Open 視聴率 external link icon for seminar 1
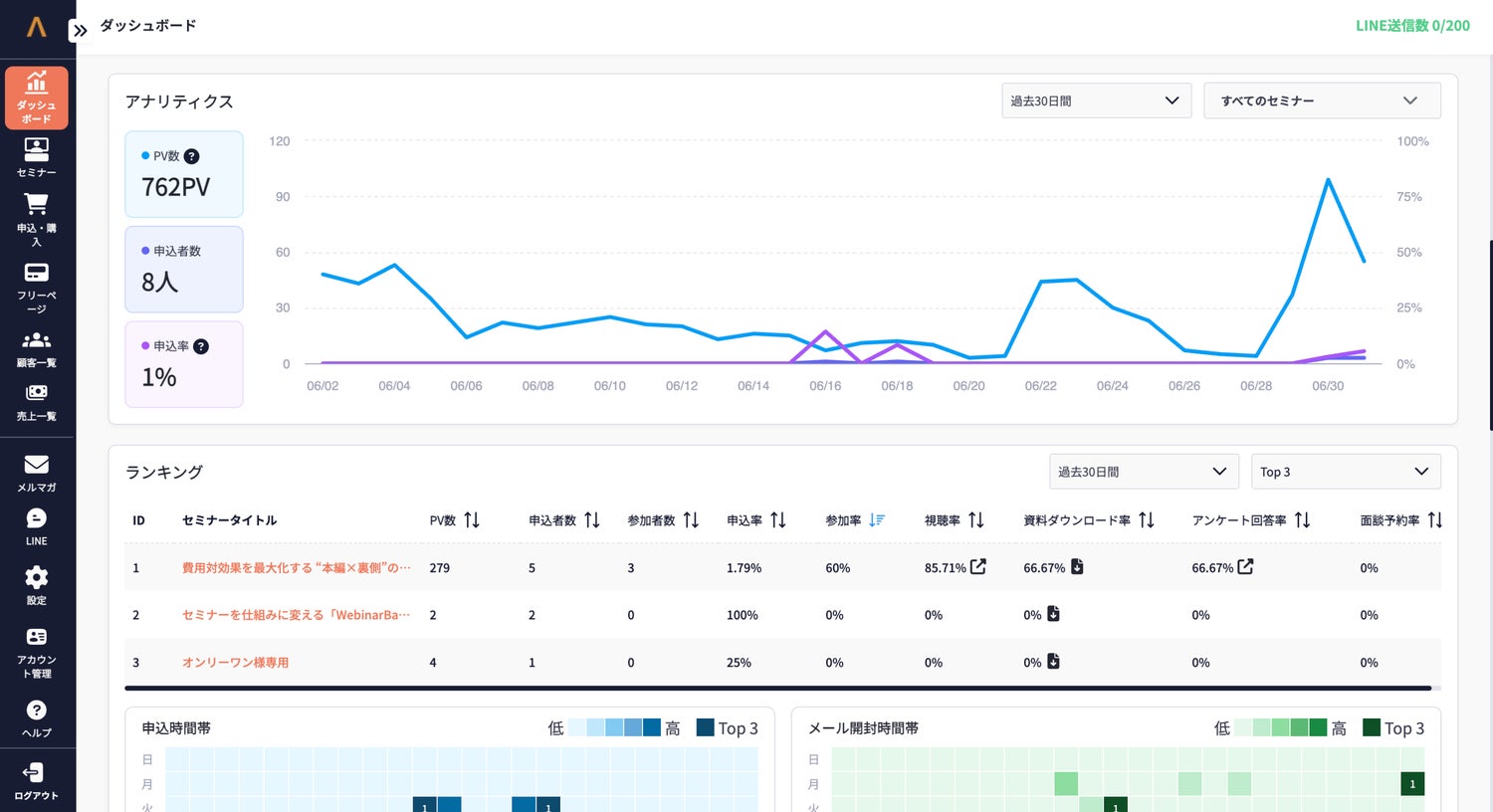 pos(978,566)
